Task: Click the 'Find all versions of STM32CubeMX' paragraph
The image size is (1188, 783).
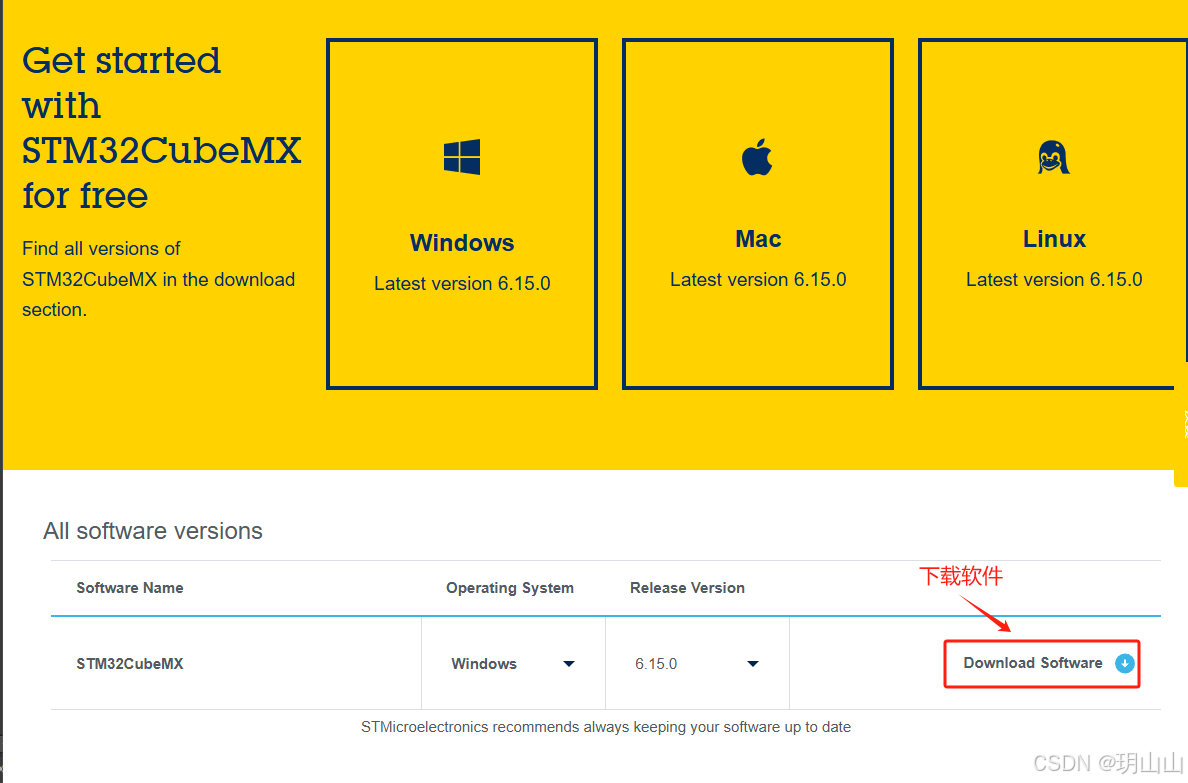Action: click(x=158, y=279)
